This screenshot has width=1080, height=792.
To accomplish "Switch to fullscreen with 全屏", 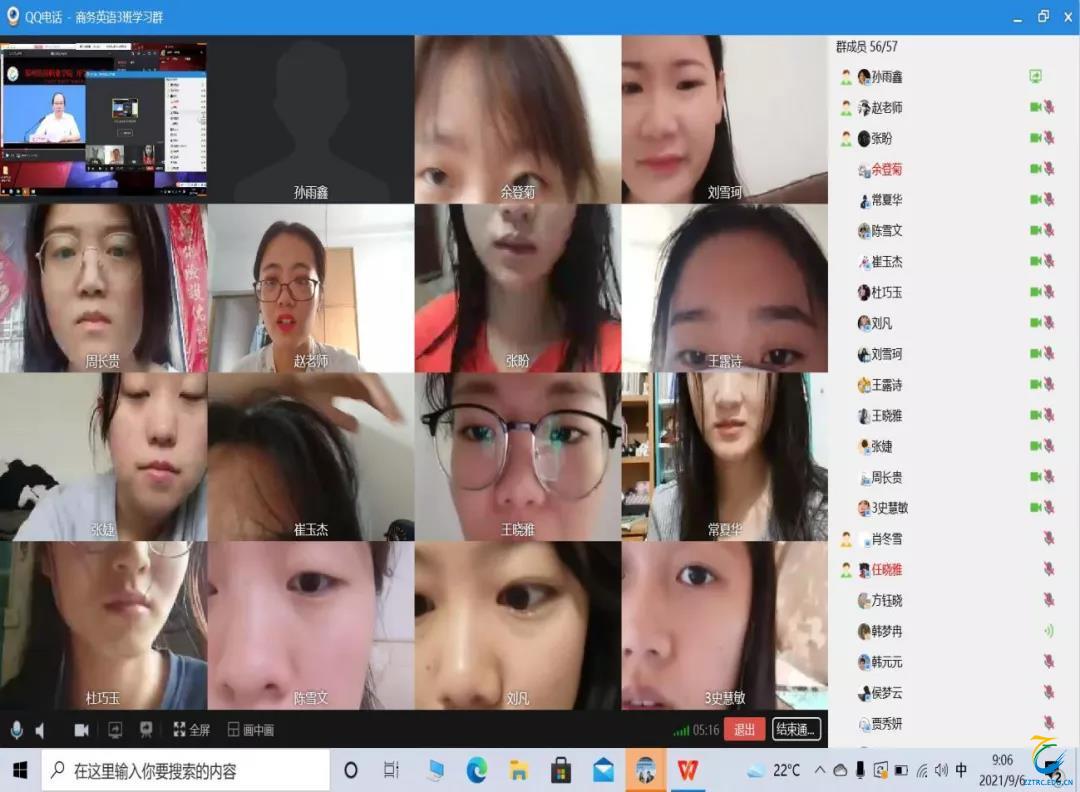I will 191,730.
